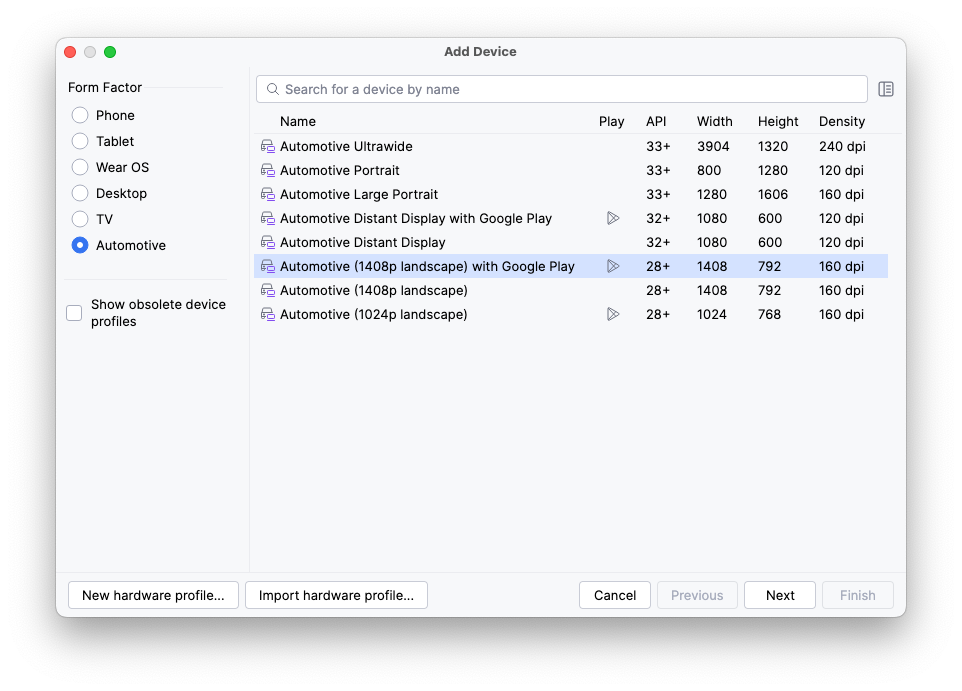Click the magnifier icon inside the search bar
The width and height of the screenshot is (962, 691).
(x=272, y=89)
